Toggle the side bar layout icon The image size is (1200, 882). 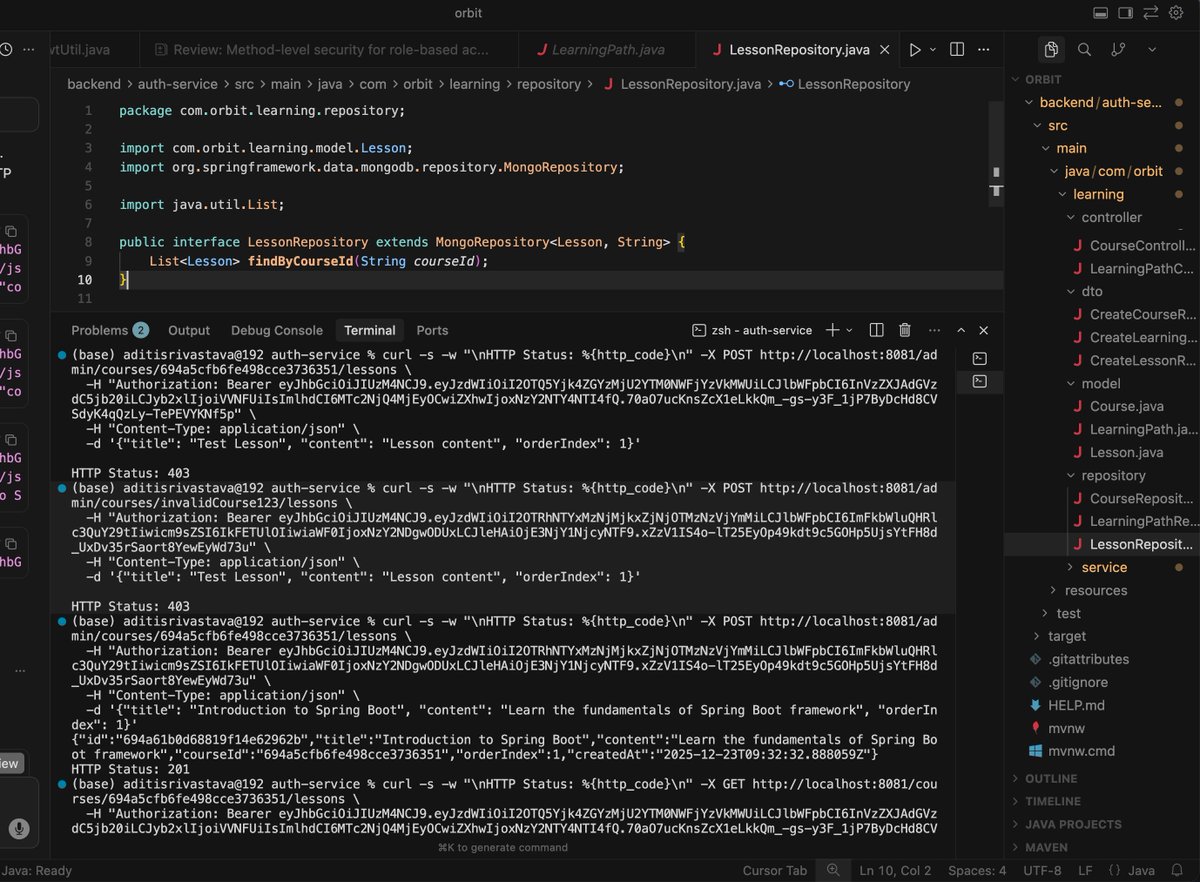(x=1125, y=13)
